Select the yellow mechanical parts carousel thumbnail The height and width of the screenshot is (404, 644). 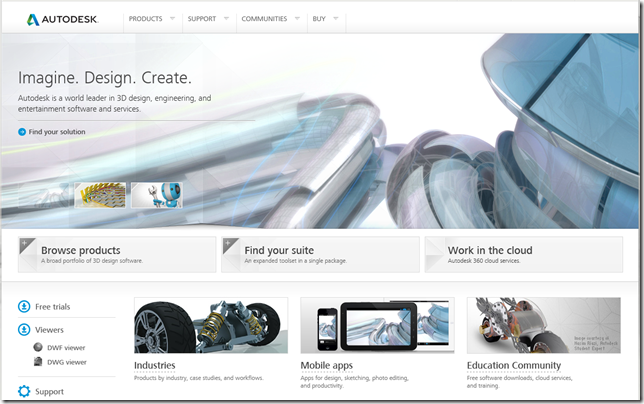[x=101, y=194]
